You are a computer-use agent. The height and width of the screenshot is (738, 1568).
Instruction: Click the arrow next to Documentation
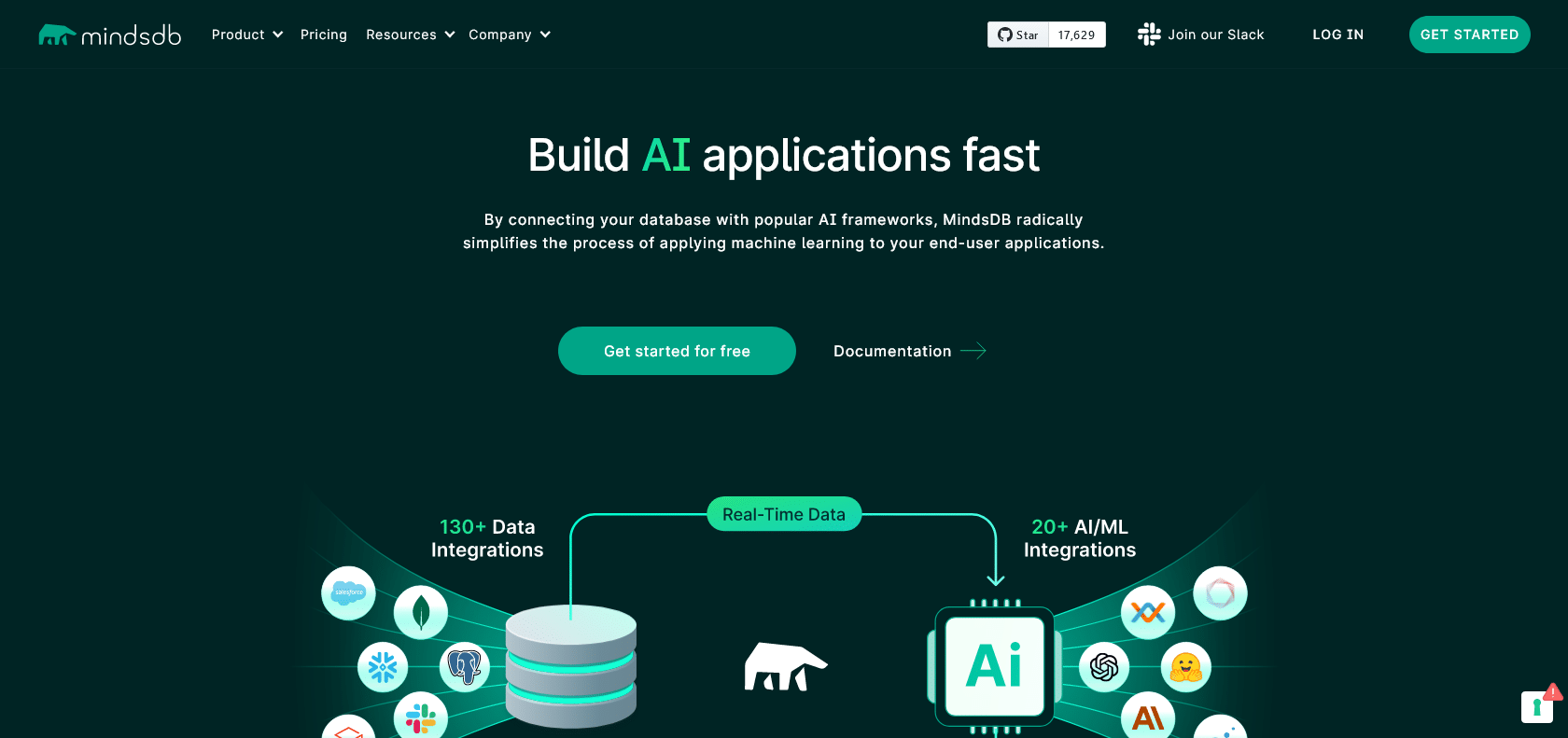click(x=973, y=351)
